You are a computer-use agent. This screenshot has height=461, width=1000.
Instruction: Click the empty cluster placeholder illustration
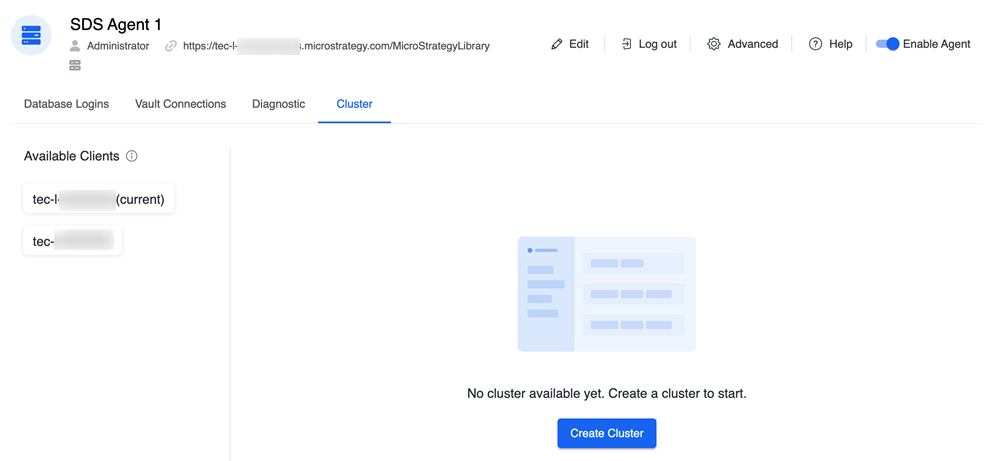tap(606, 294)
